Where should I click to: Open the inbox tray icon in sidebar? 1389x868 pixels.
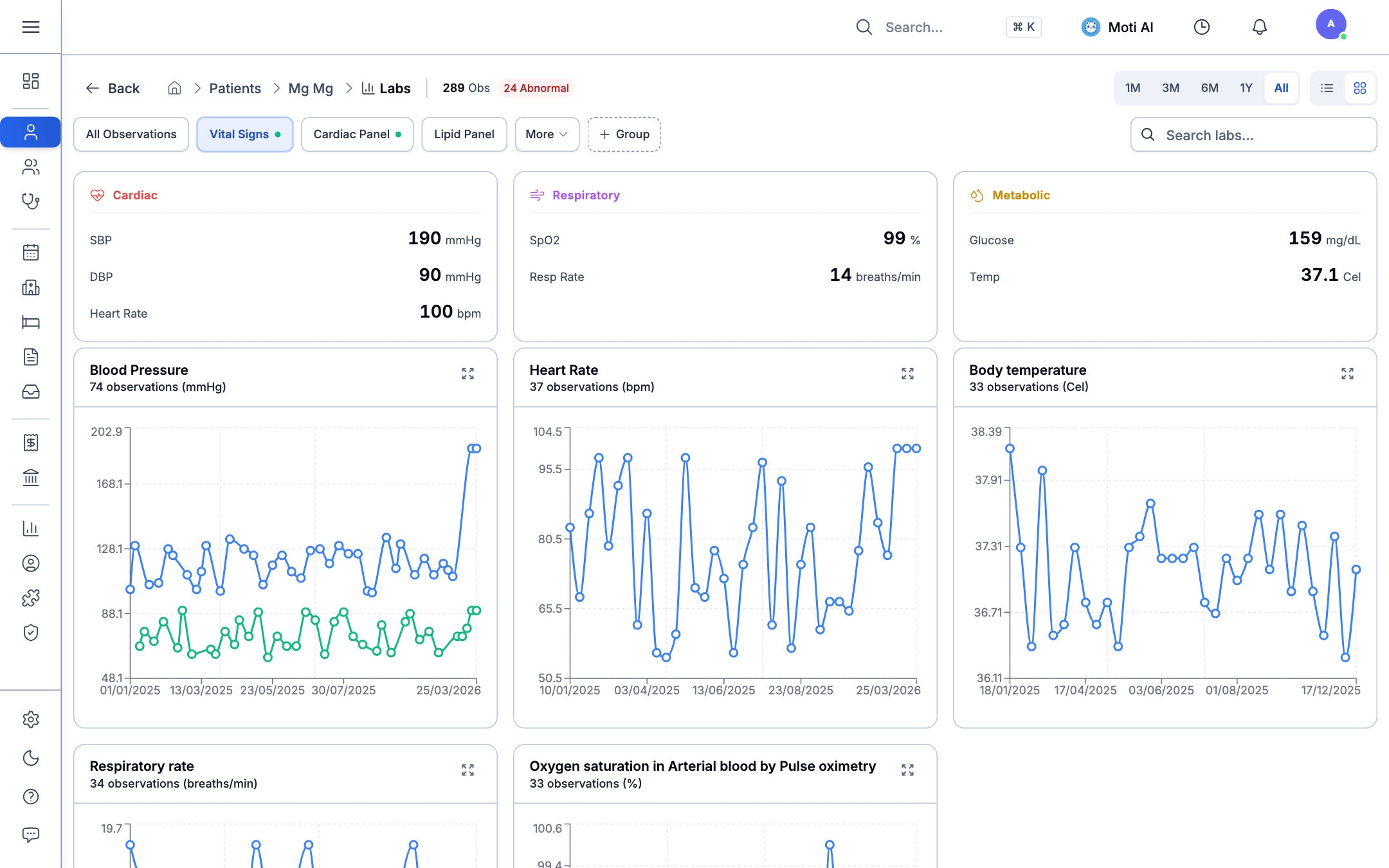pos(31,392)
